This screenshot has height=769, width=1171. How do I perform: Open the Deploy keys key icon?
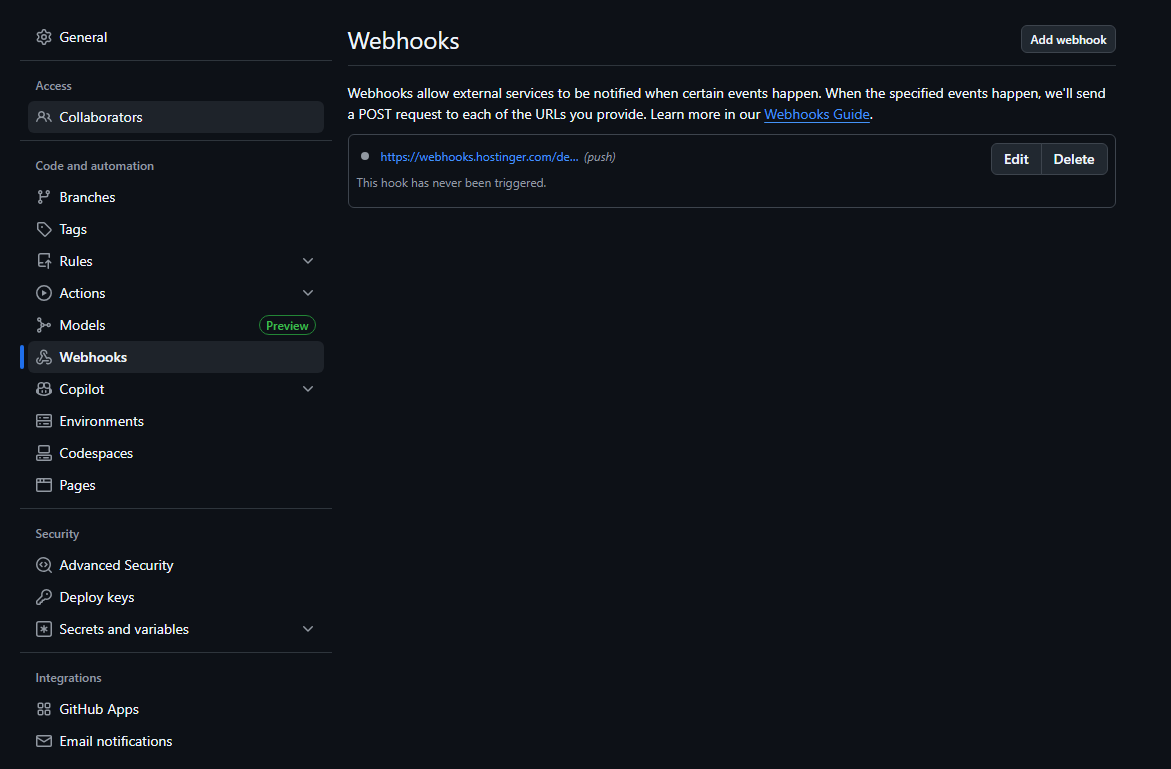(44, 597)
